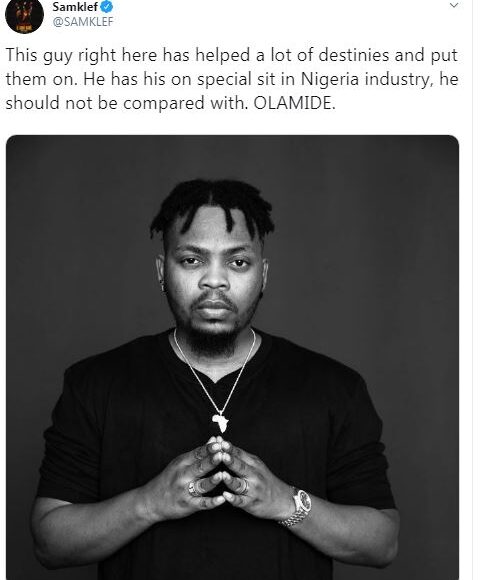Screen dimensions: 480x580
Task: Expand the tweet options chevron menu
Action: [x=453, y=5]
